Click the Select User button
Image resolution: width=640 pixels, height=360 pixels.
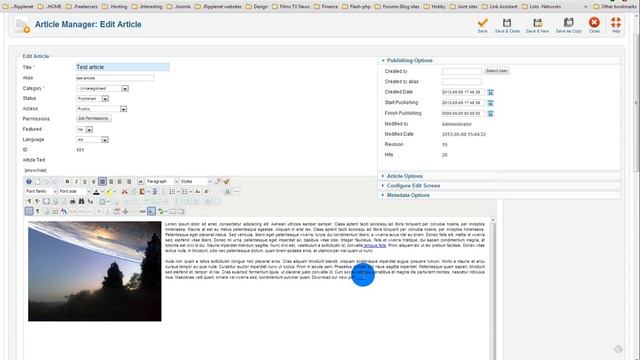tap(496, 71)
